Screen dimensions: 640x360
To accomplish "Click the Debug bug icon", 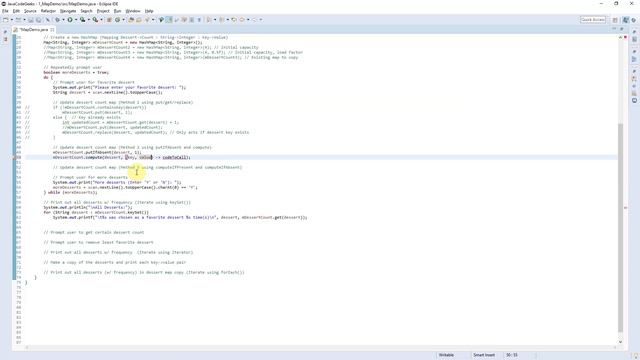I will (57, 20).
